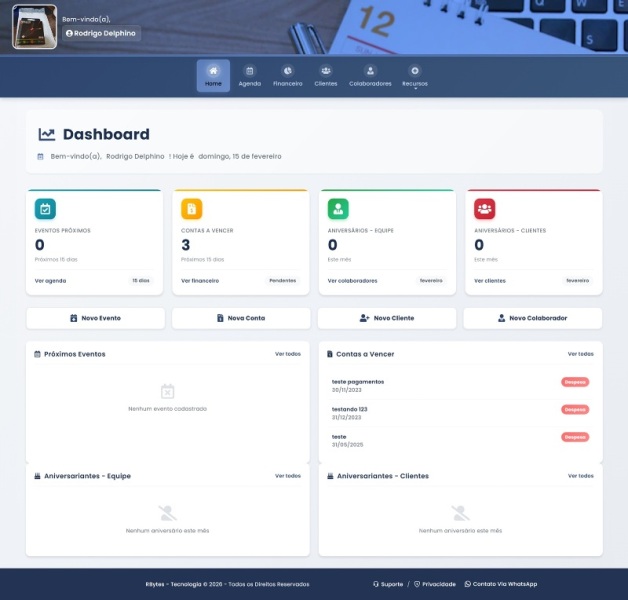Open the teste pagamentos bill entry
The width and height of the screenshot is (628, 600).
pos(358,381)
